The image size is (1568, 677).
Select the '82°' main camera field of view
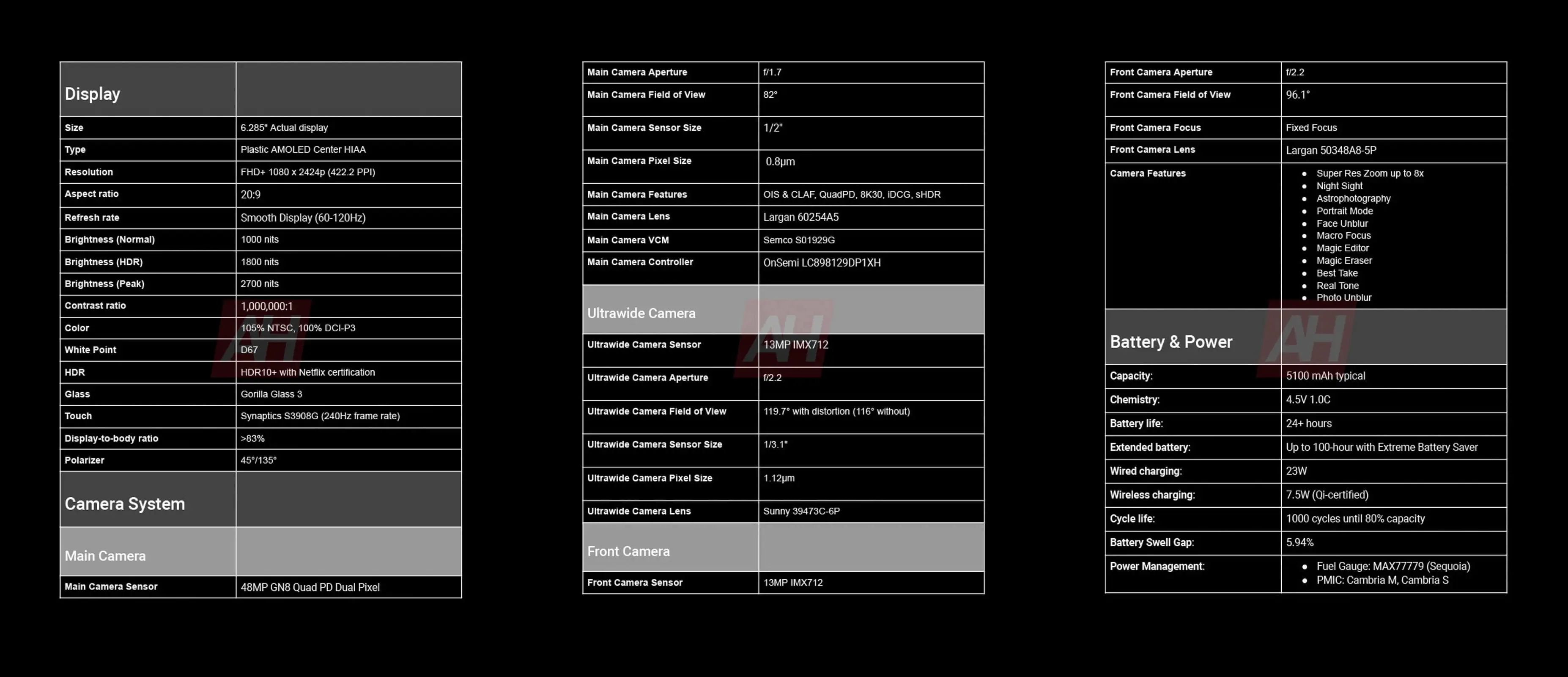770,95
